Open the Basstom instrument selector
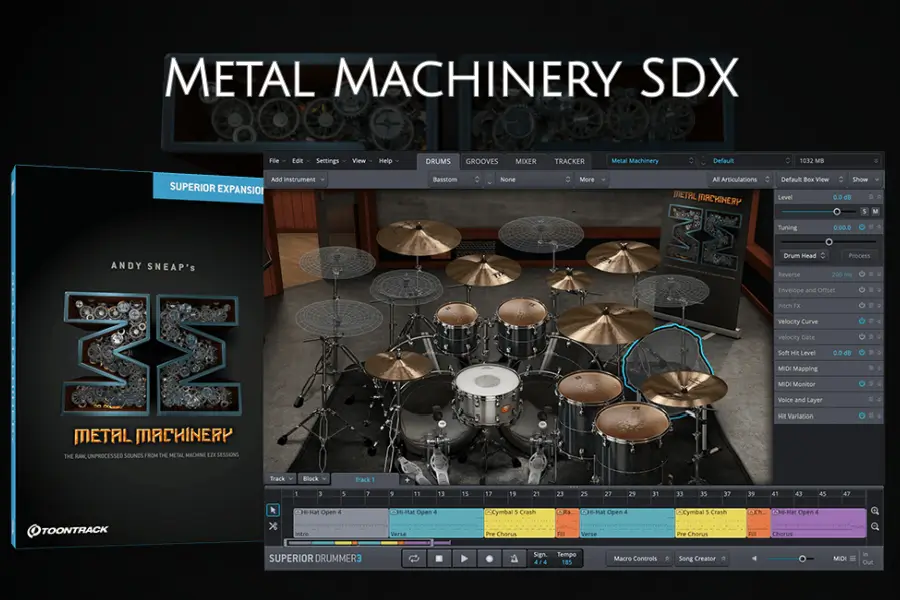Image resolution: width=900 pixels, height=600 pixels. pos(456,180)
